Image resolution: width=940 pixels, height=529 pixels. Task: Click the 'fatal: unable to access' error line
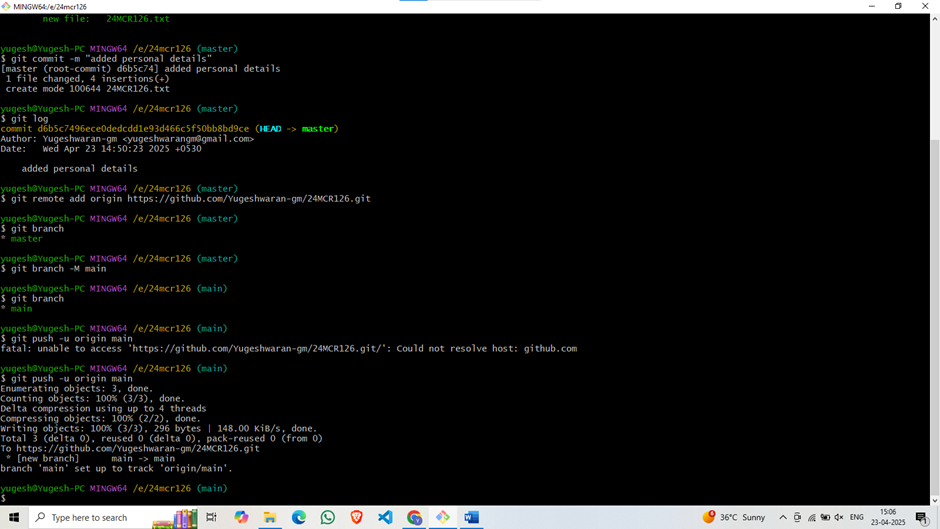tap(288, 348)
